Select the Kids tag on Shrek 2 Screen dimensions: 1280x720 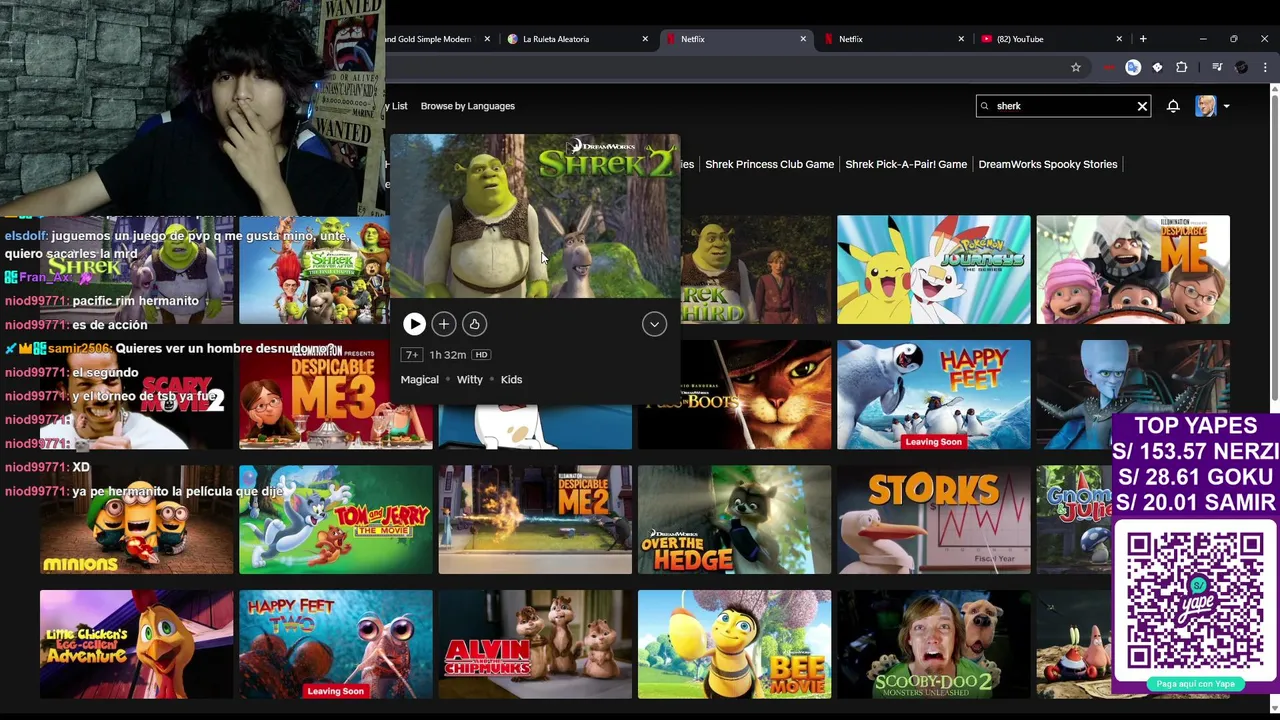[x=511, y=380]
